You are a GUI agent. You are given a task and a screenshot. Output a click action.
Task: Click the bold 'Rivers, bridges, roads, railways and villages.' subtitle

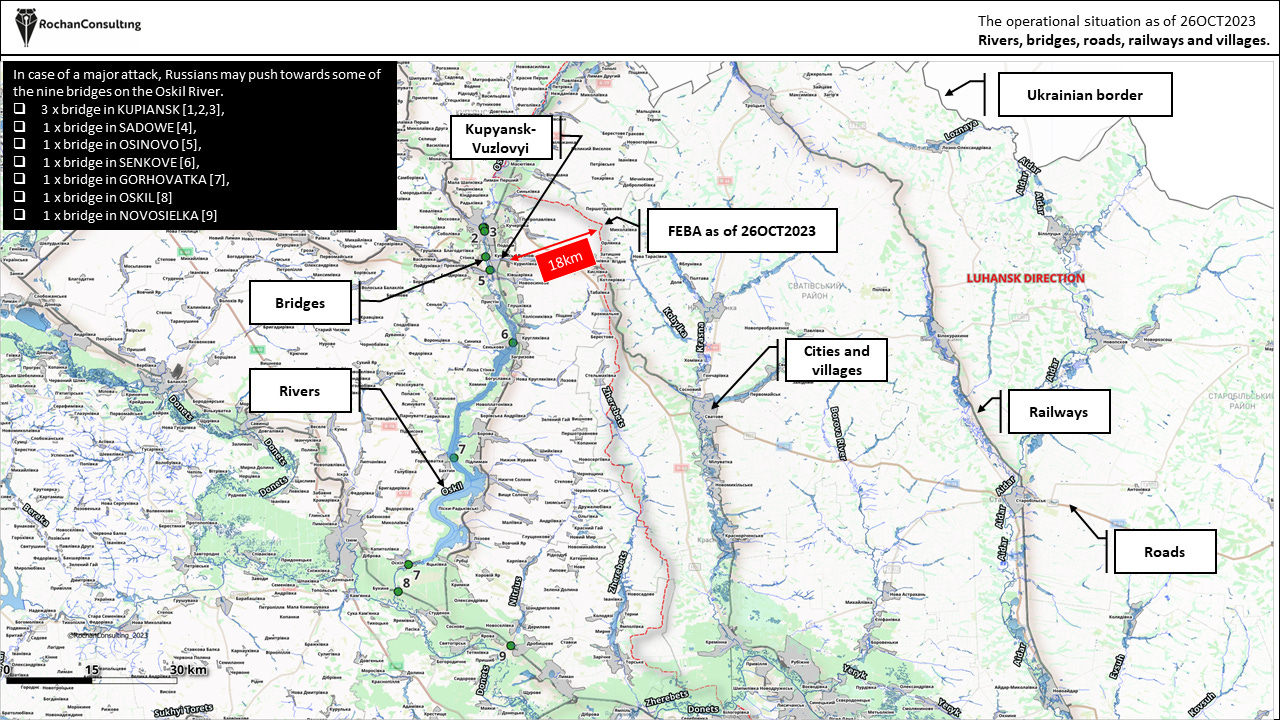click(x=1124, y=40)
